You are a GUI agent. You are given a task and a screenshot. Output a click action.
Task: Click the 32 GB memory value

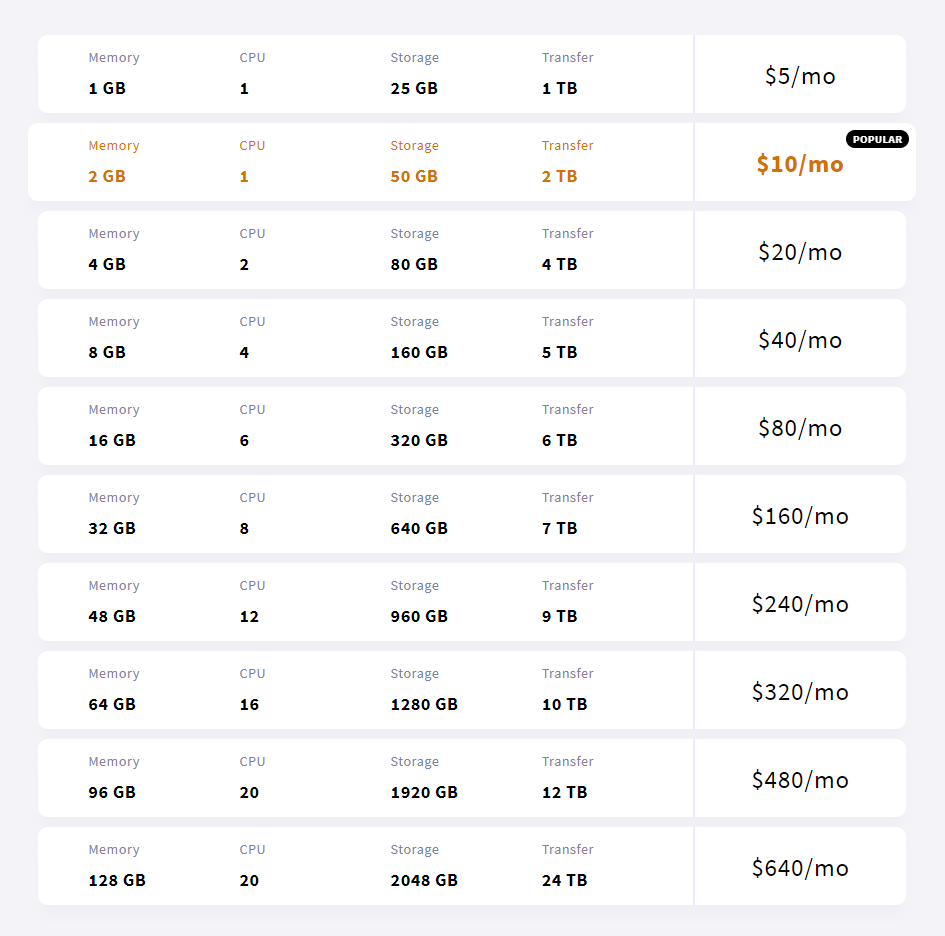coord(112,529)
